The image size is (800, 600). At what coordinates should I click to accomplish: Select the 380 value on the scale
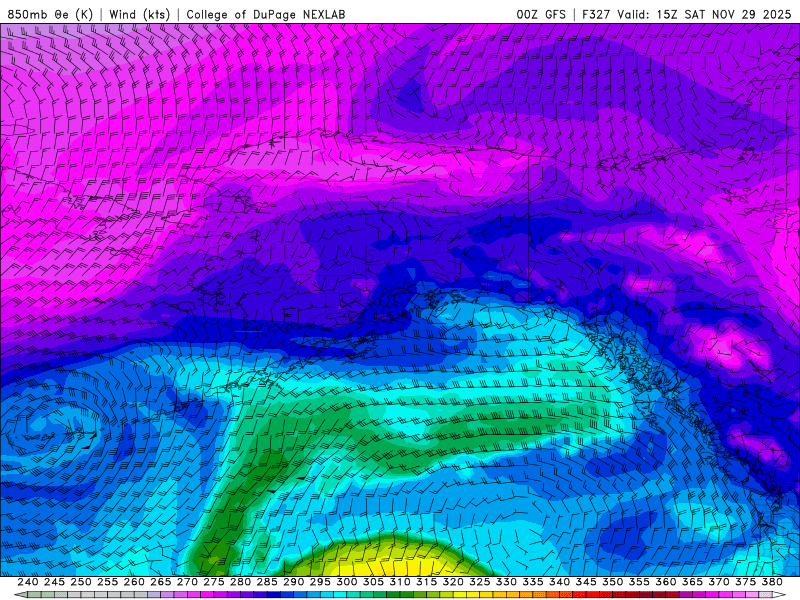pyautogui.click(x=771, y=582)
